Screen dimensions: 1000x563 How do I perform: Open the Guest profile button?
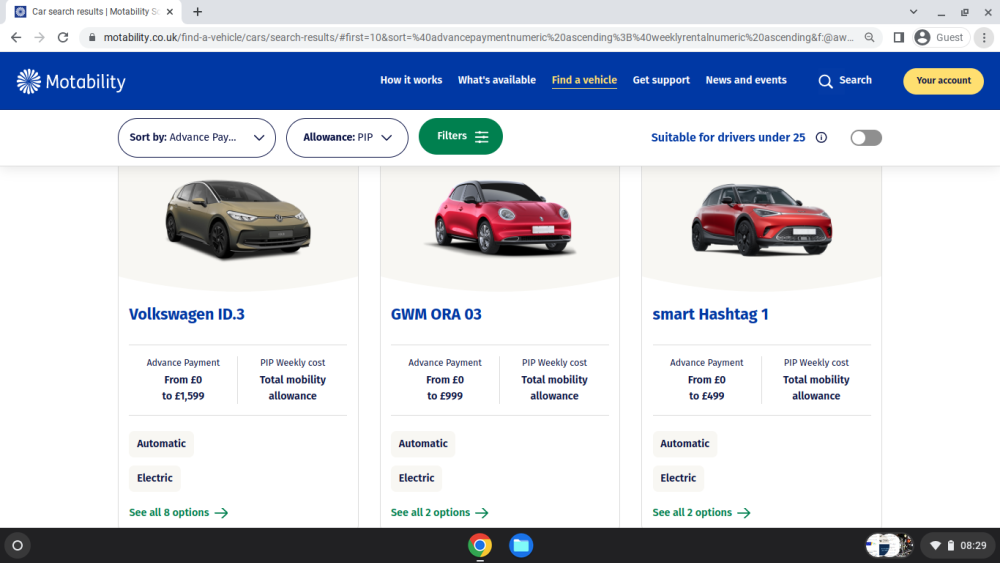940,38
